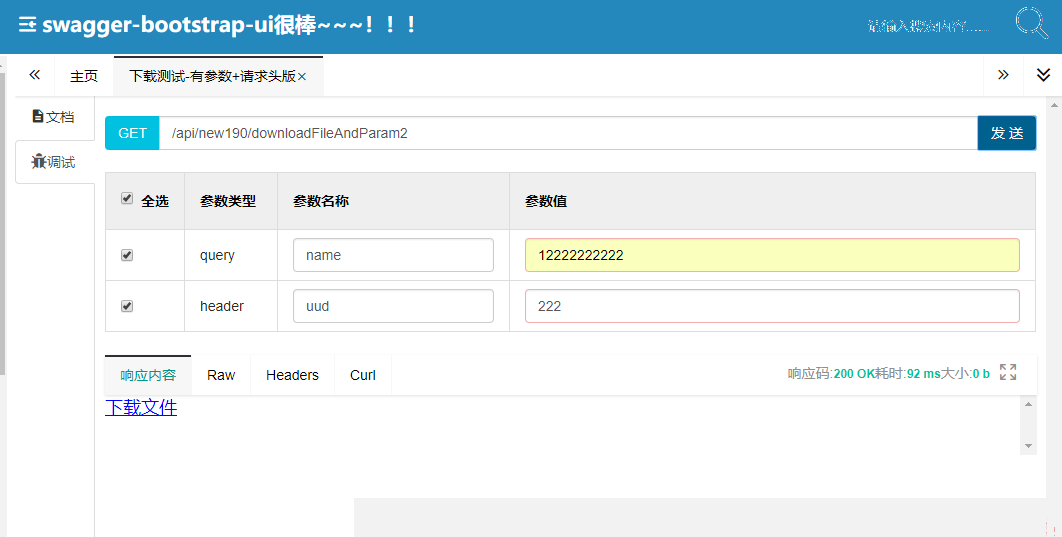Click the search magnifier icon
Viewport: 1062px width, 537px height.
pyautogui.click(x=1032, y=22)
